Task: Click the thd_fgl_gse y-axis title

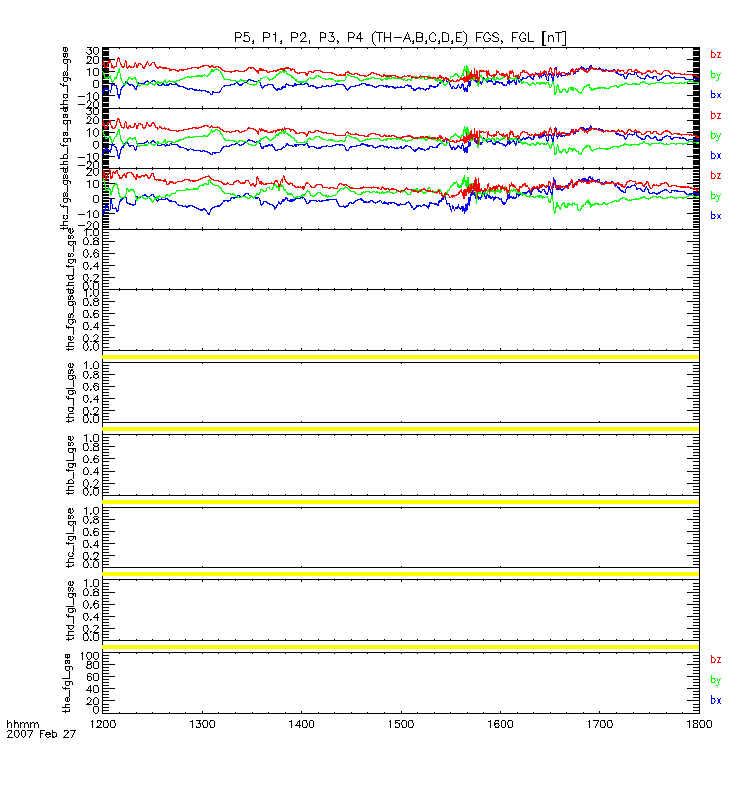Action: coord(70,610)
